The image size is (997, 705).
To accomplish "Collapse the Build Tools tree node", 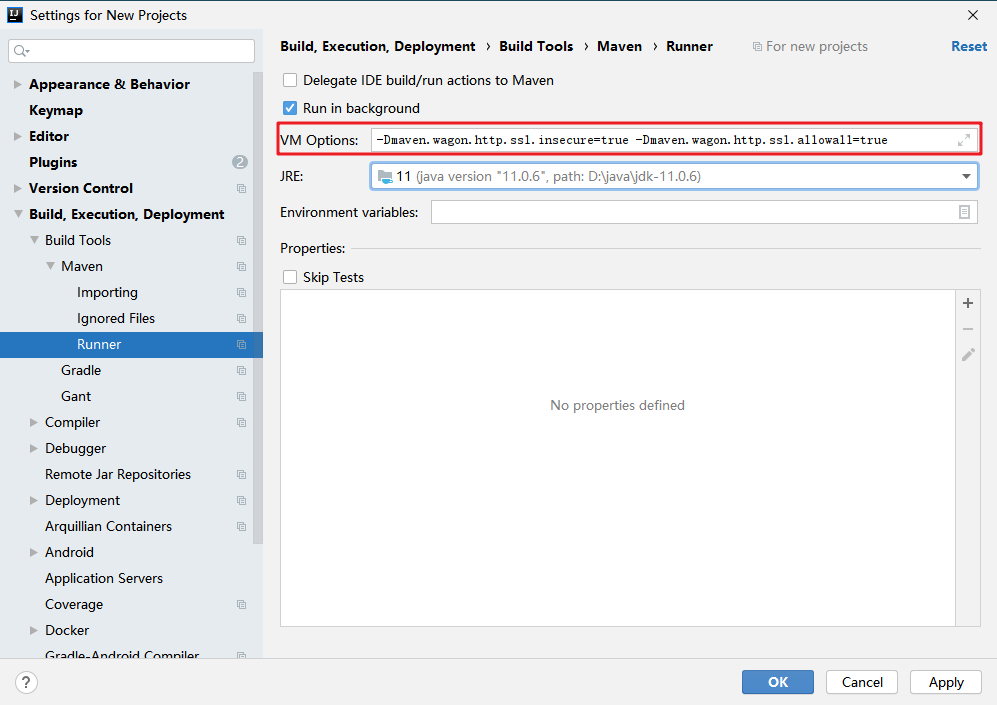I will (33, 240).
